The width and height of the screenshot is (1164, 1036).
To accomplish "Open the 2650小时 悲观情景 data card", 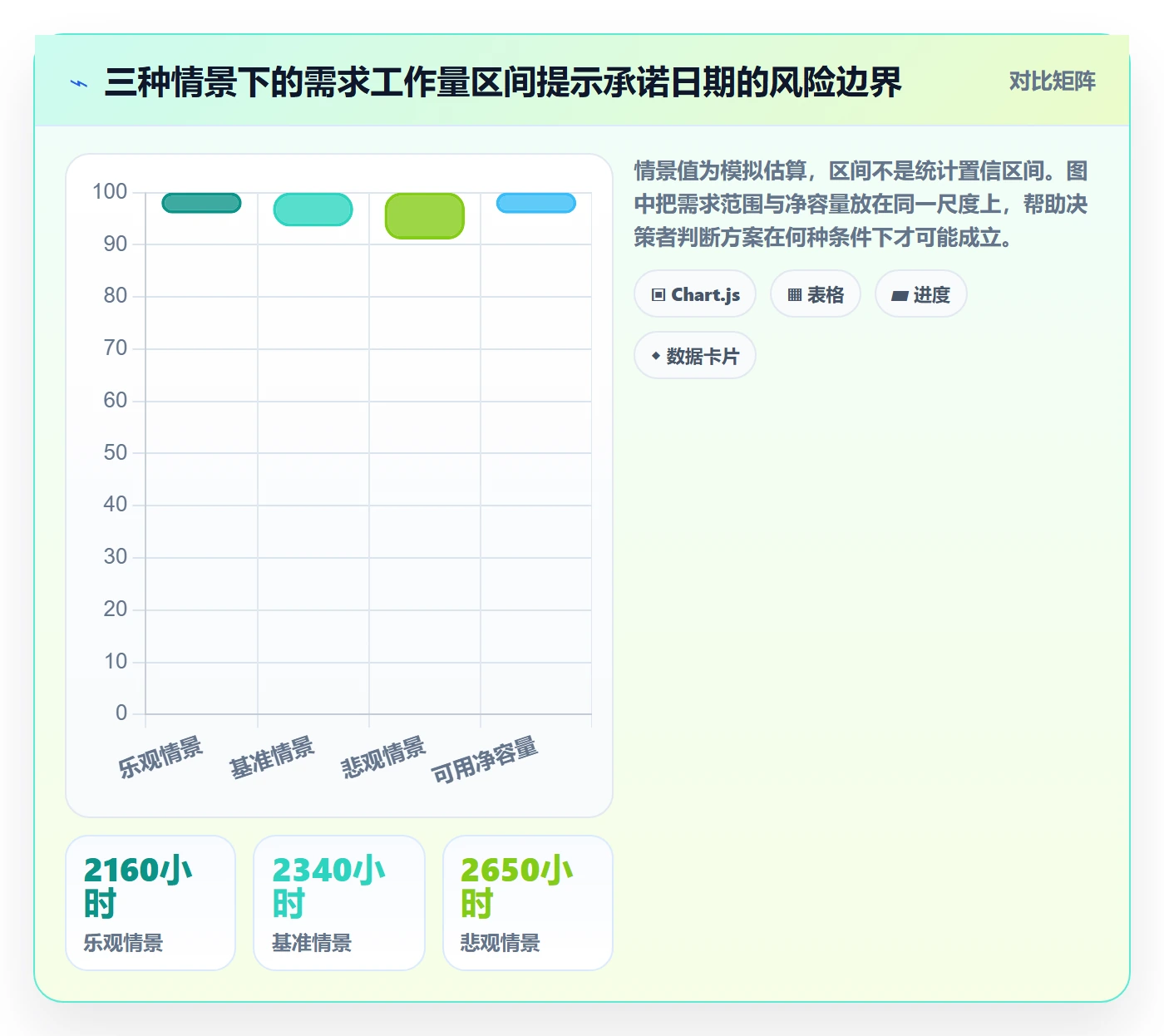I will (x=528, y=903).
